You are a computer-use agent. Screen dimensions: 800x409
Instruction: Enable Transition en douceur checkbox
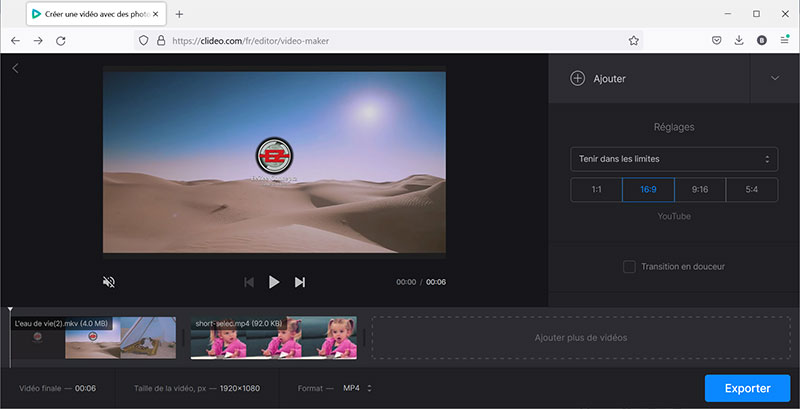tap(630, 267)
